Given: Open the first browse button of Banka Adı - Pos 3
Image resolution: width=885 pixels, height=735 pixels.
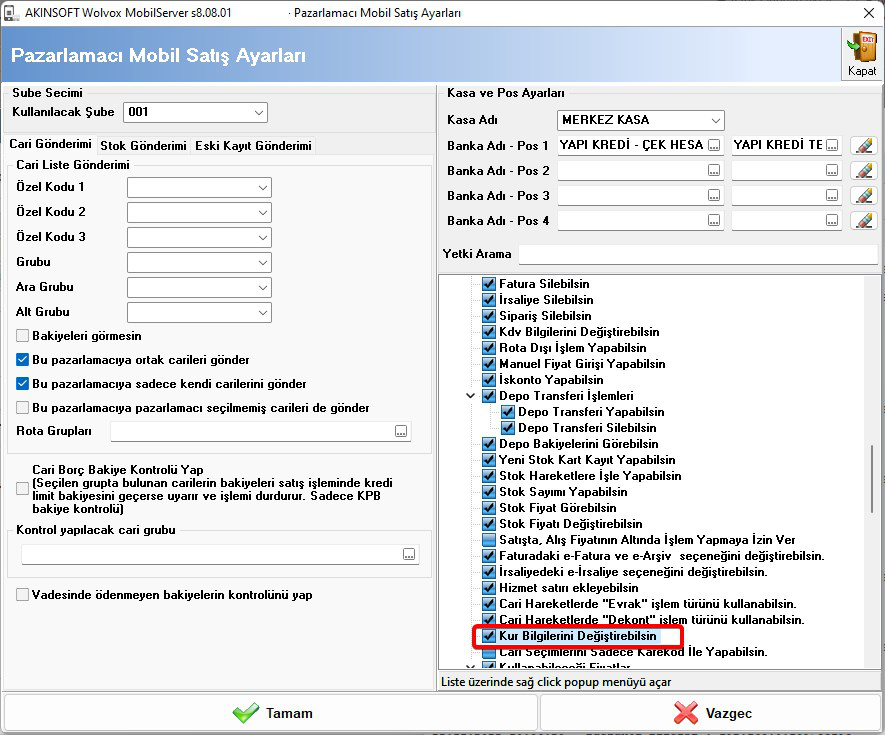Looking at the screenshot, I should pyautogui.click(x=714, y=195).
